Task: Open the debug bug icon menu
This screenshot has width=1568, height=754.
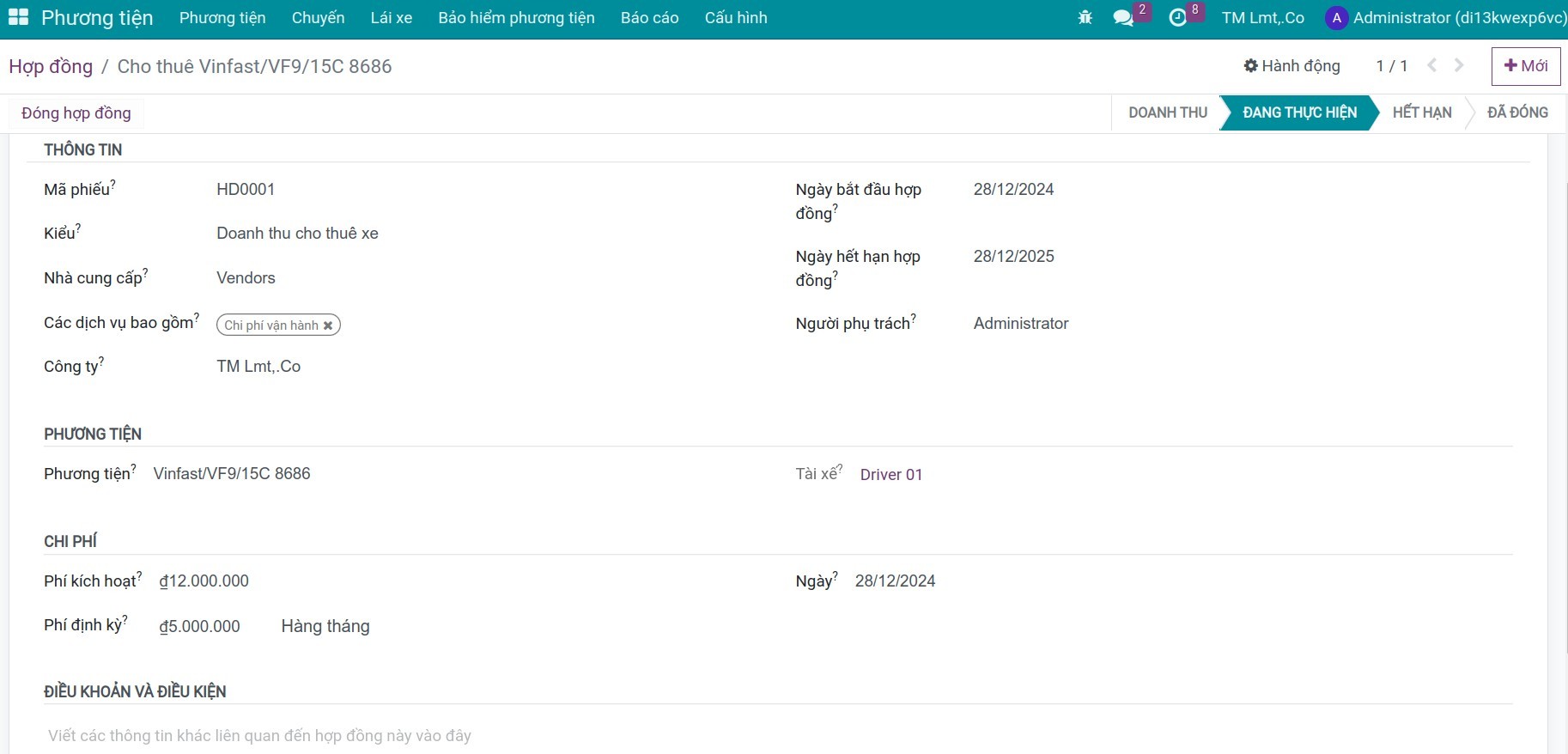Action: [1085, 17]
